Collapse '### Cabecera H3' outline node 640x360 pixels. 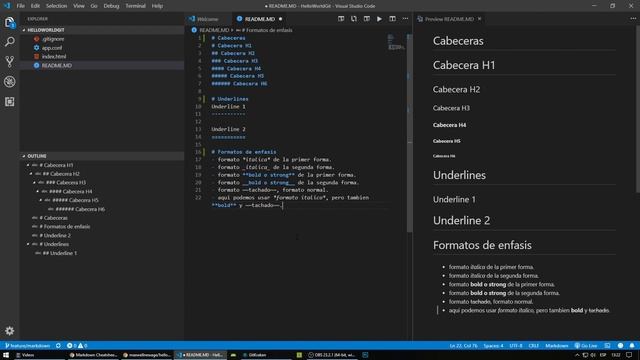click(34, 183)
